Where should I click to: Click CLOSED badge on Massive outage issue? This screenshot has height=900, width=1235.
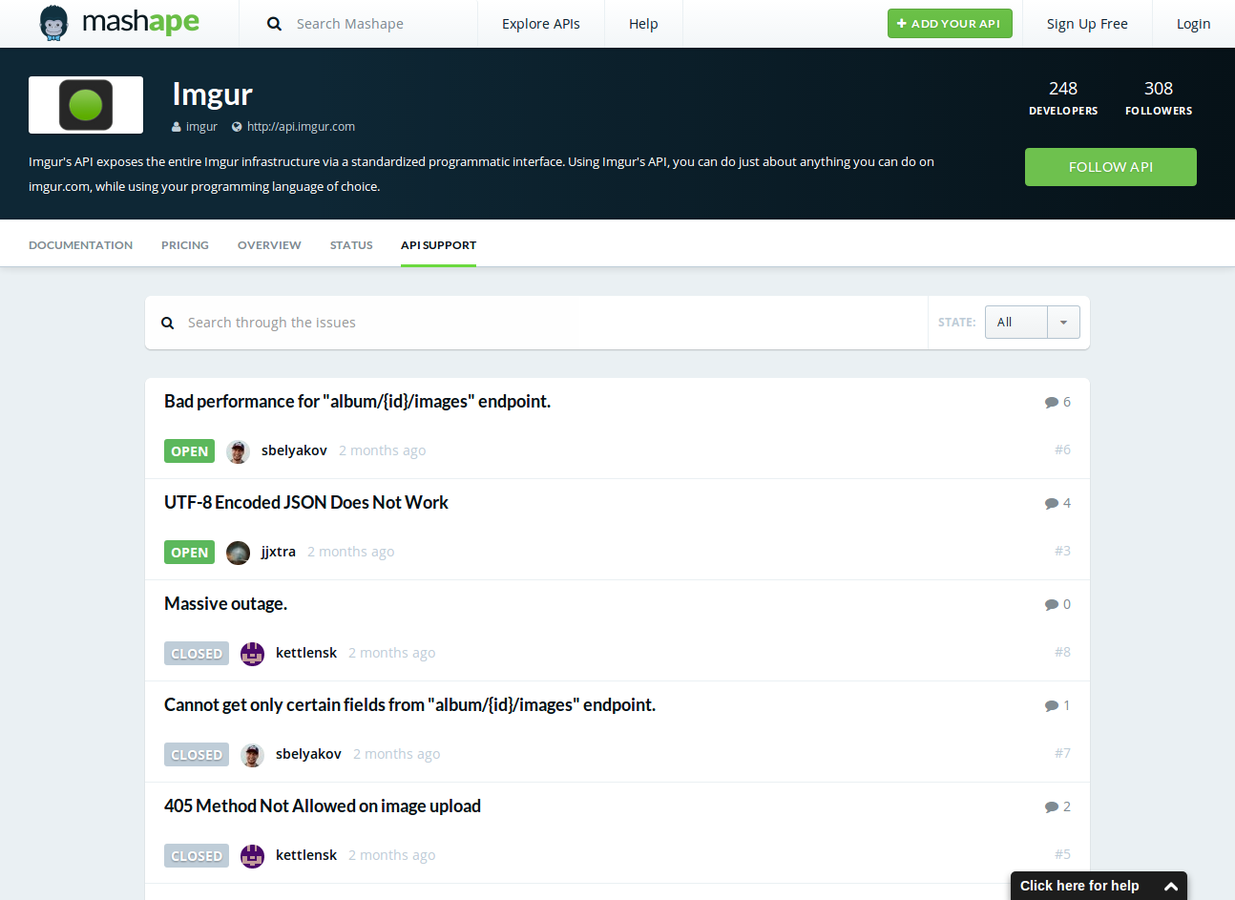coord(196,653)
